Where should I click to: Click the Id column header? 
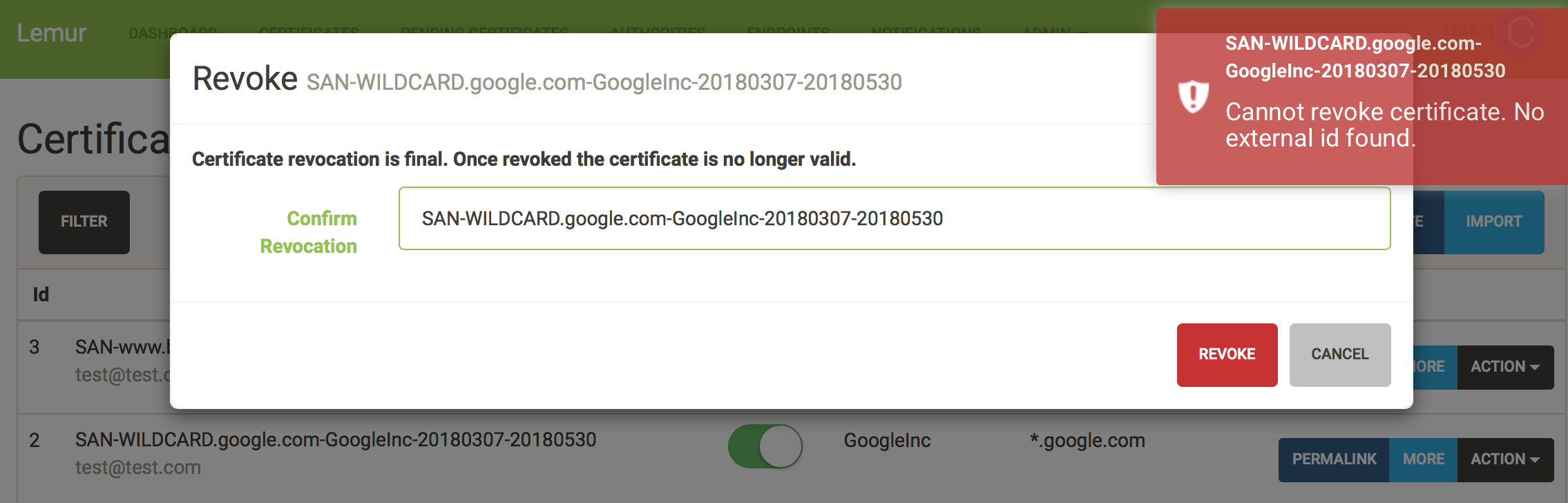pyautogui.click(x=41, y=294)
